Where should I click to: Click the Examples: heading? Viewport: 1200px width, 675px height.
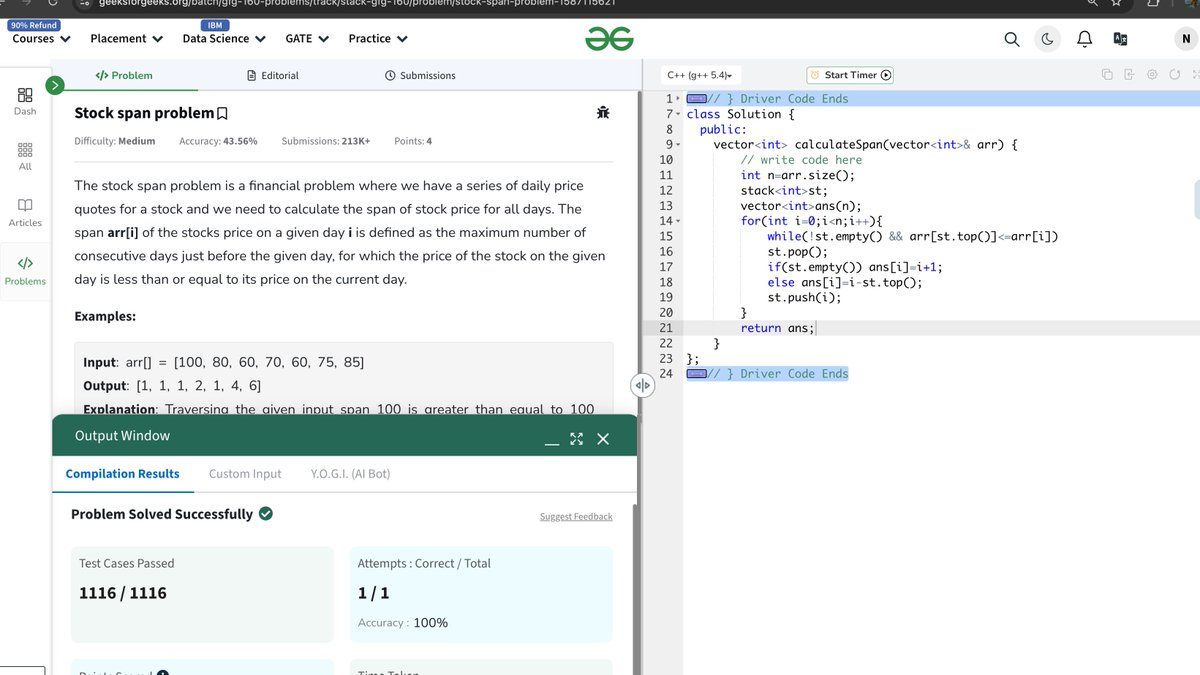[105, 317]
